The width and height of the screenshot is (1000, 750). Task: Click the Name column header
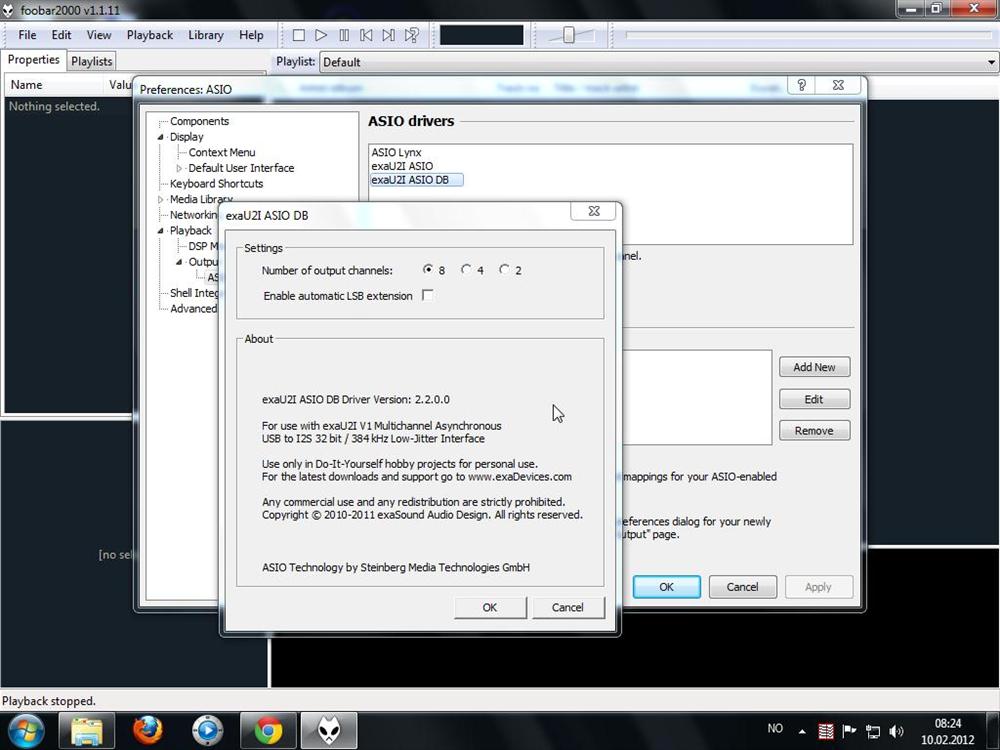tap(54, 85)
